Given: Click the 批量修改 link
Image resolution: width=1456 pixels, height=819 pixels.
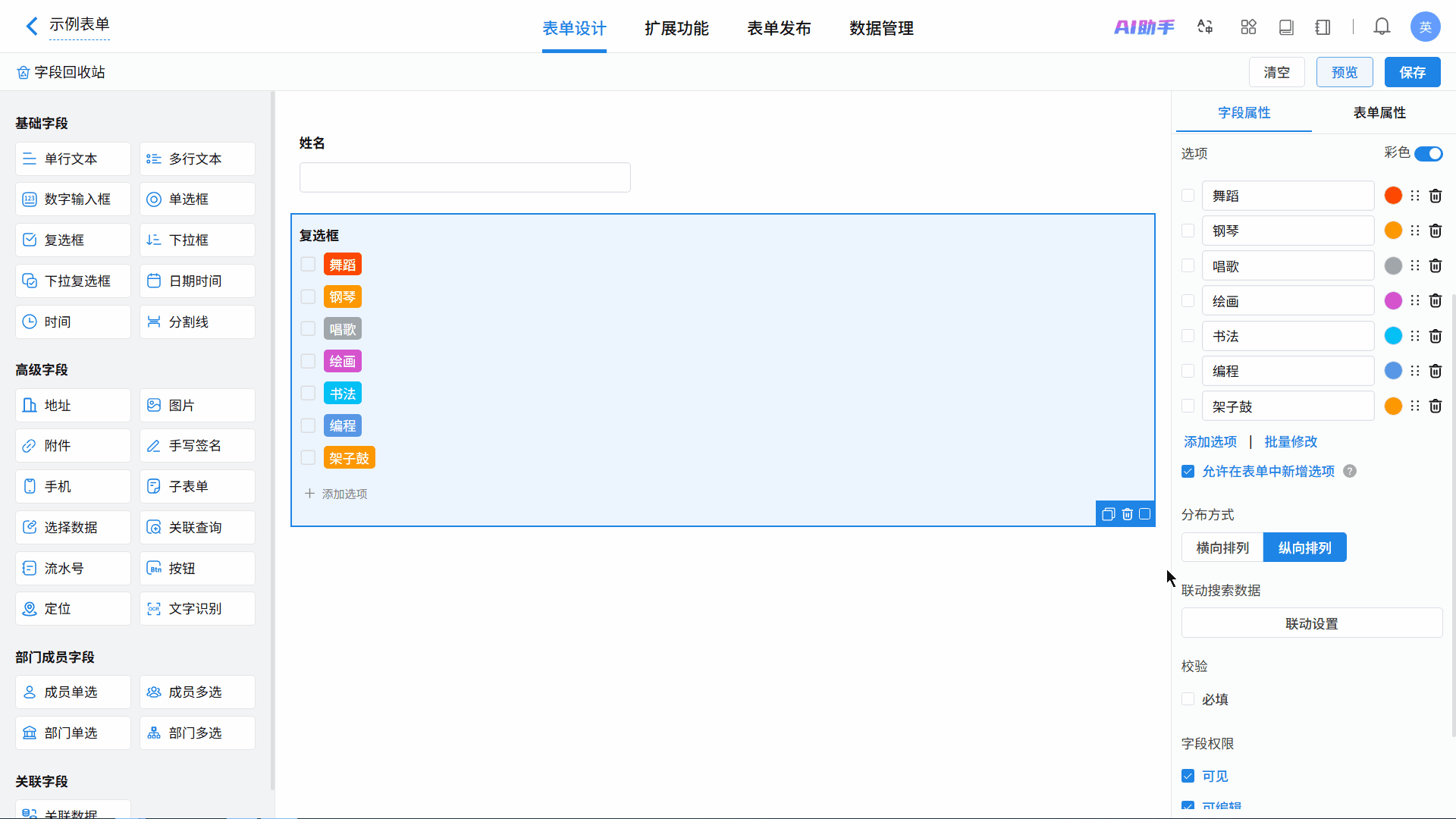Looking at the screenshot, I should pos(1291,441).
